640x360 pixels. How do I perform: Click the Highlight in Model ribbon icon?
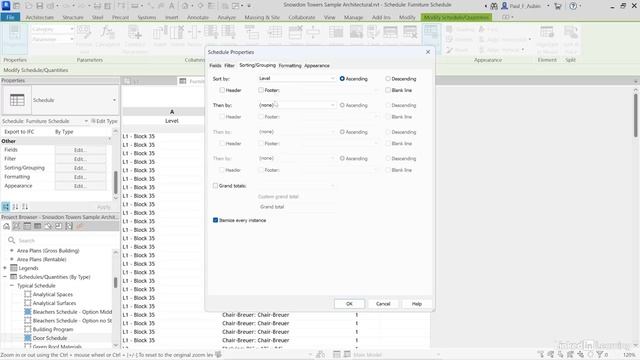(x=547, y=33)
